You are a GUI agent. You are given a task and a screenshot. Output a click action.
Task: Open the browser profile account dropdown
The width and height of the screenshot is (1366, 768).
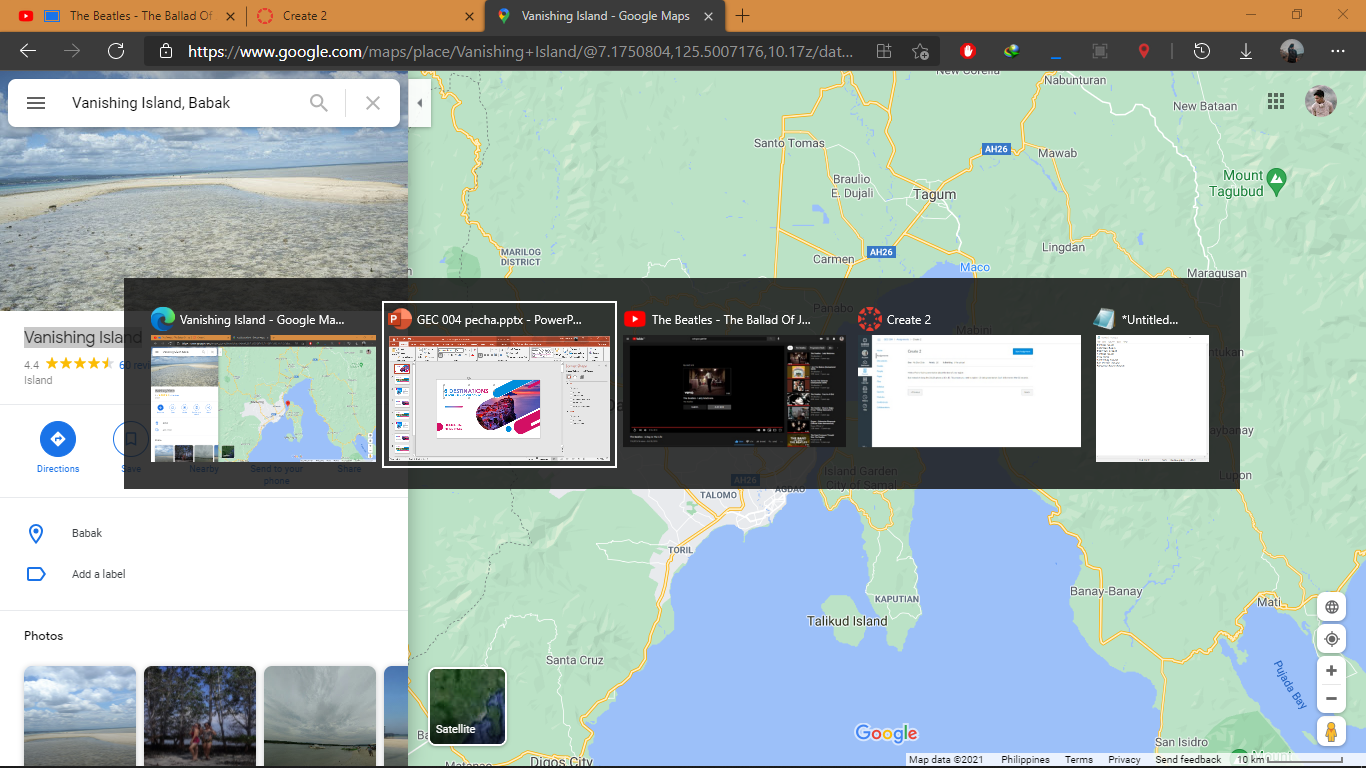pyautogui.click(x=1291, y=50)
